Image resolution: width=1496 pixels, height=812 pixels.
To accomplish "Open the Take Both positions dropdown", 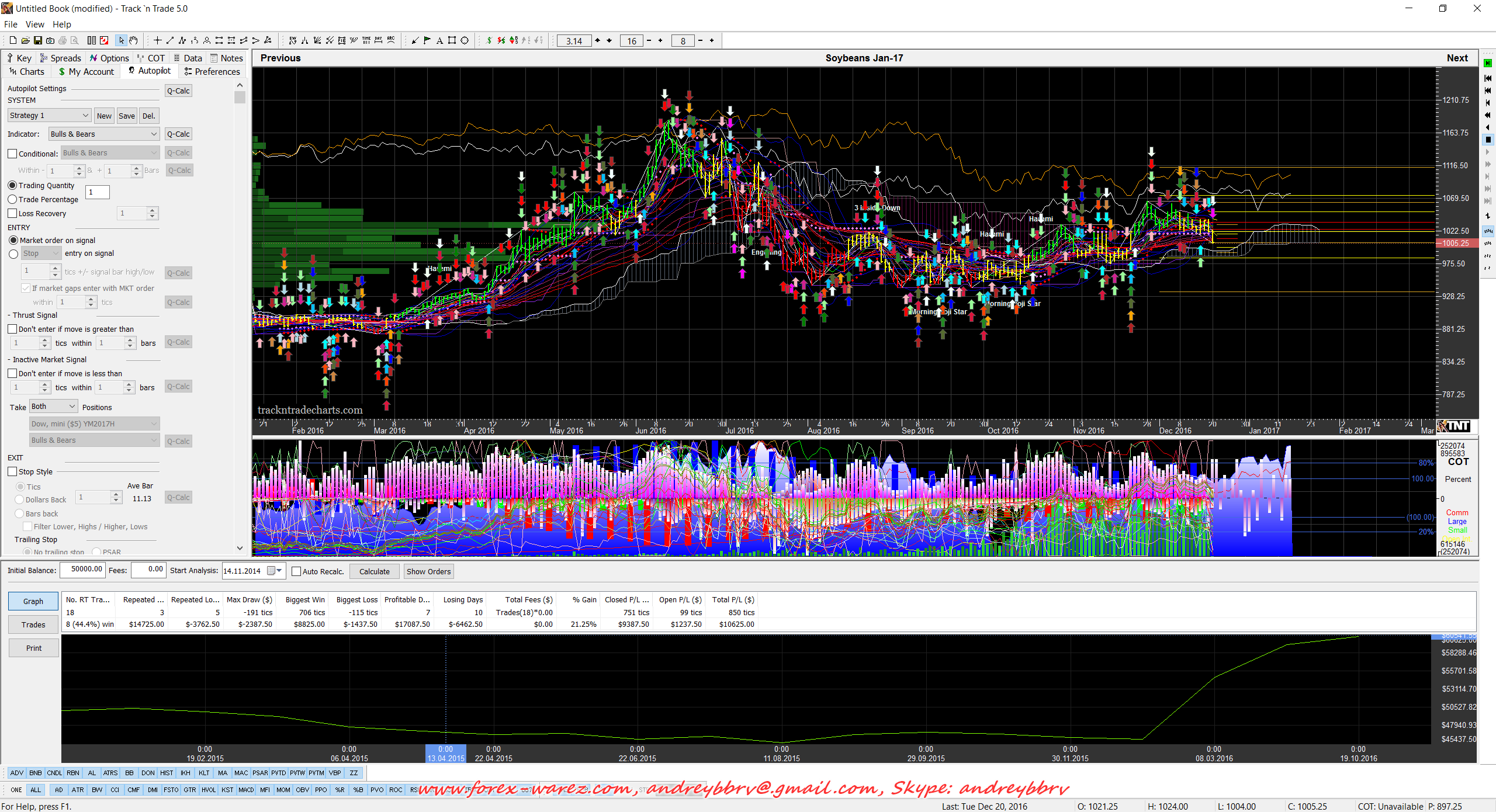I will [54, 407].
